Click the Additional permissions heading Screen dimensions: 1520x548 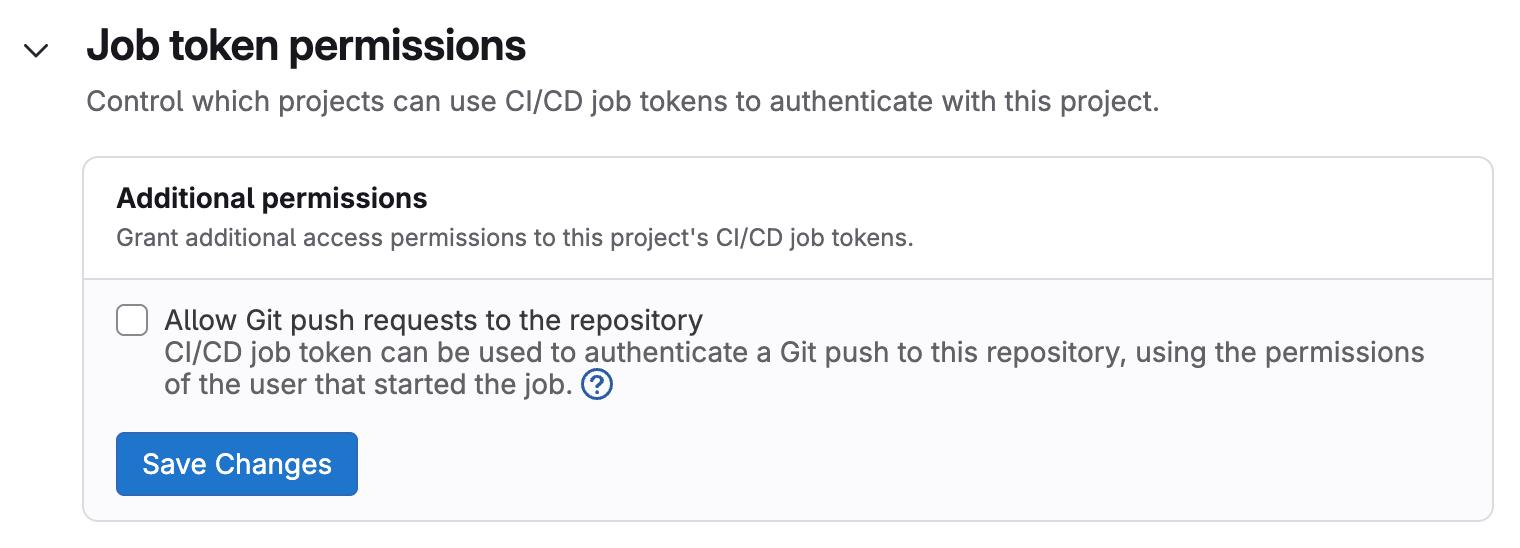tap(272, 199)
